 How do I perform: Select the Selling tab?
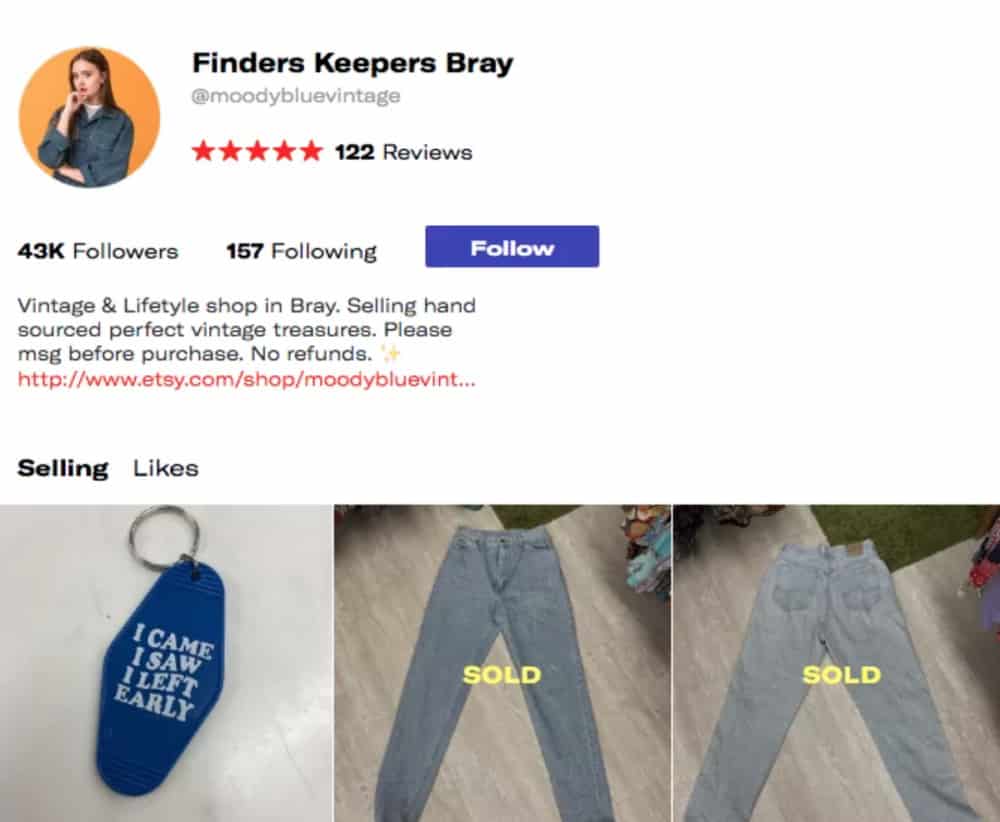tap(62, 468)
